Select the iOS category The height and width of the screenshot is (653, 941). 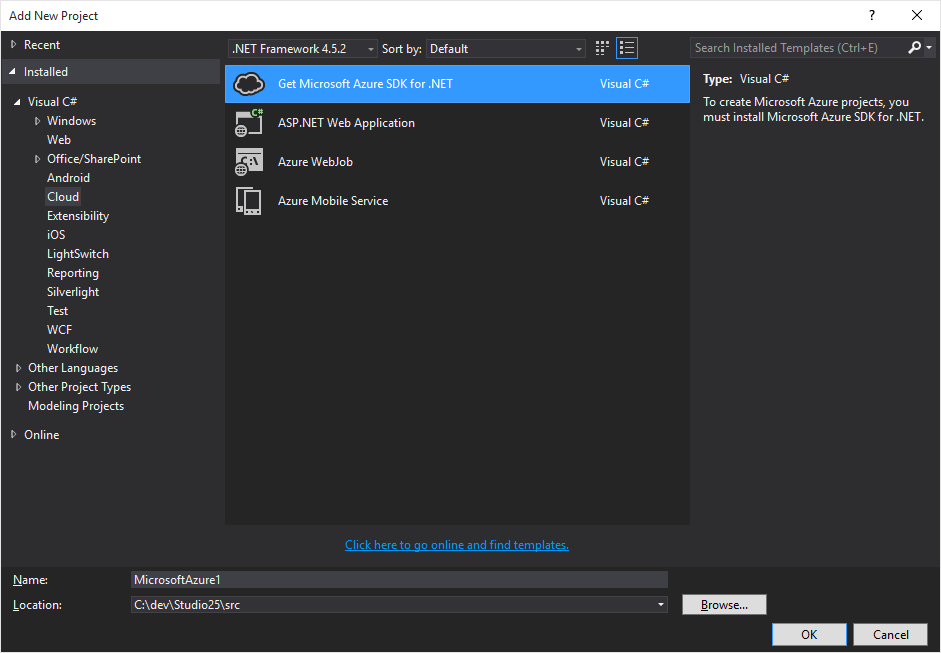pos(56,235)
